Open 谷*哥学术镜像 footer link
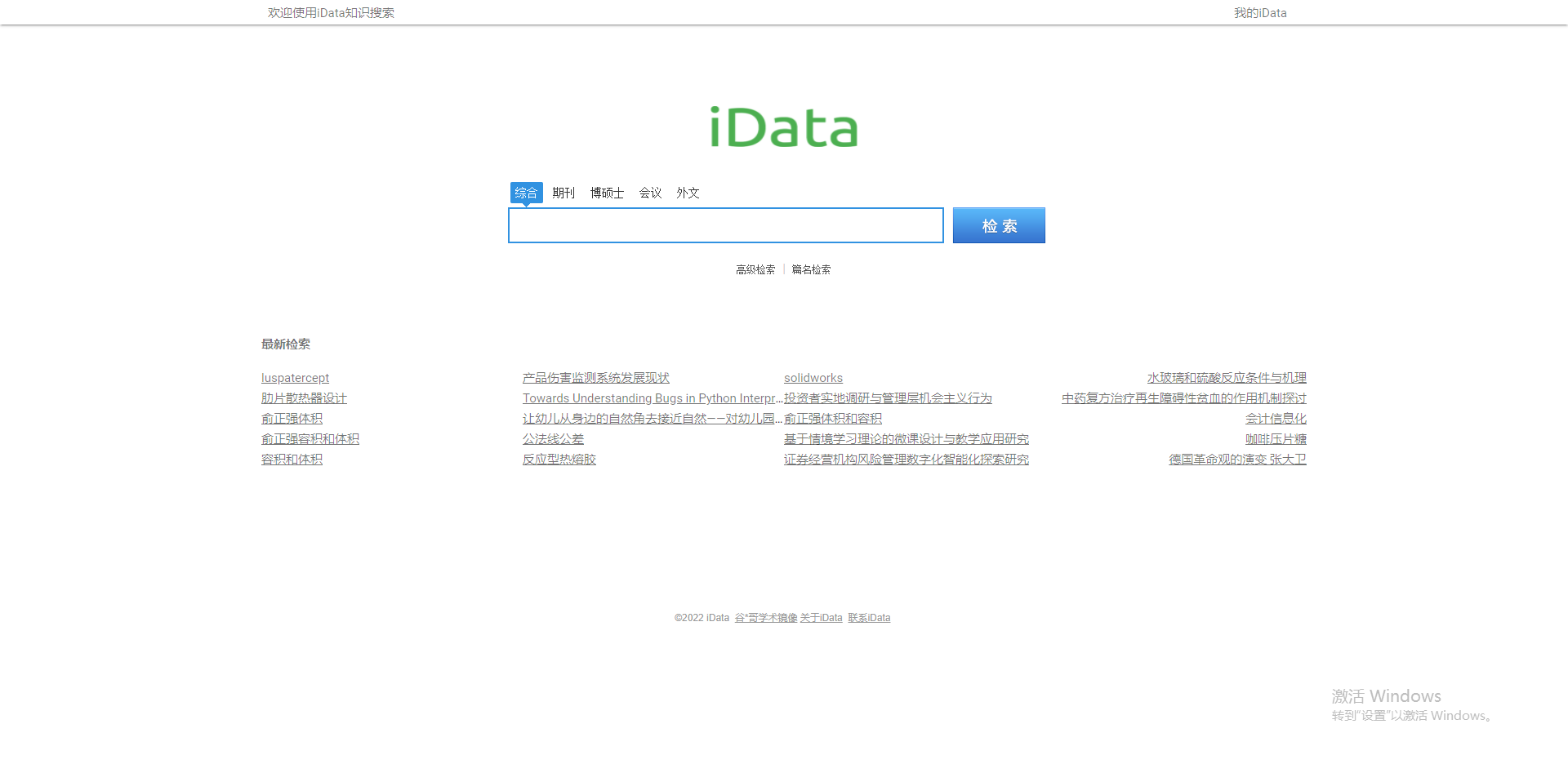The height and width of the screenshot is (764, 1568). coord(766,618)
